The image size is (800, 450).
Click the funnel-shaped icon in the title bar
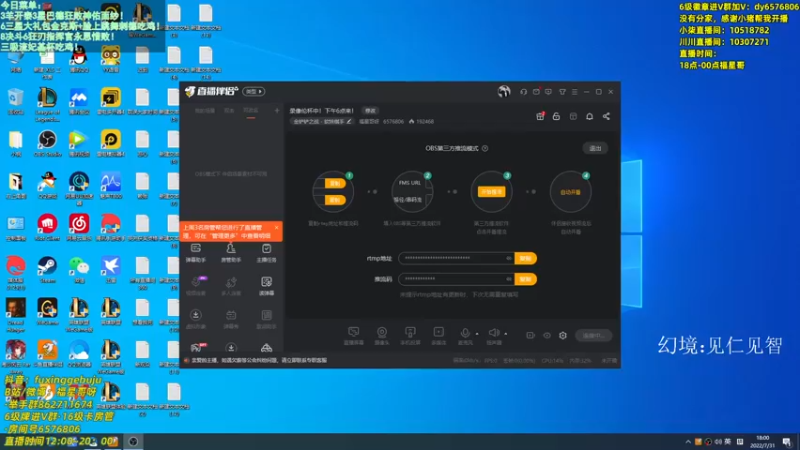pos(562,92)
